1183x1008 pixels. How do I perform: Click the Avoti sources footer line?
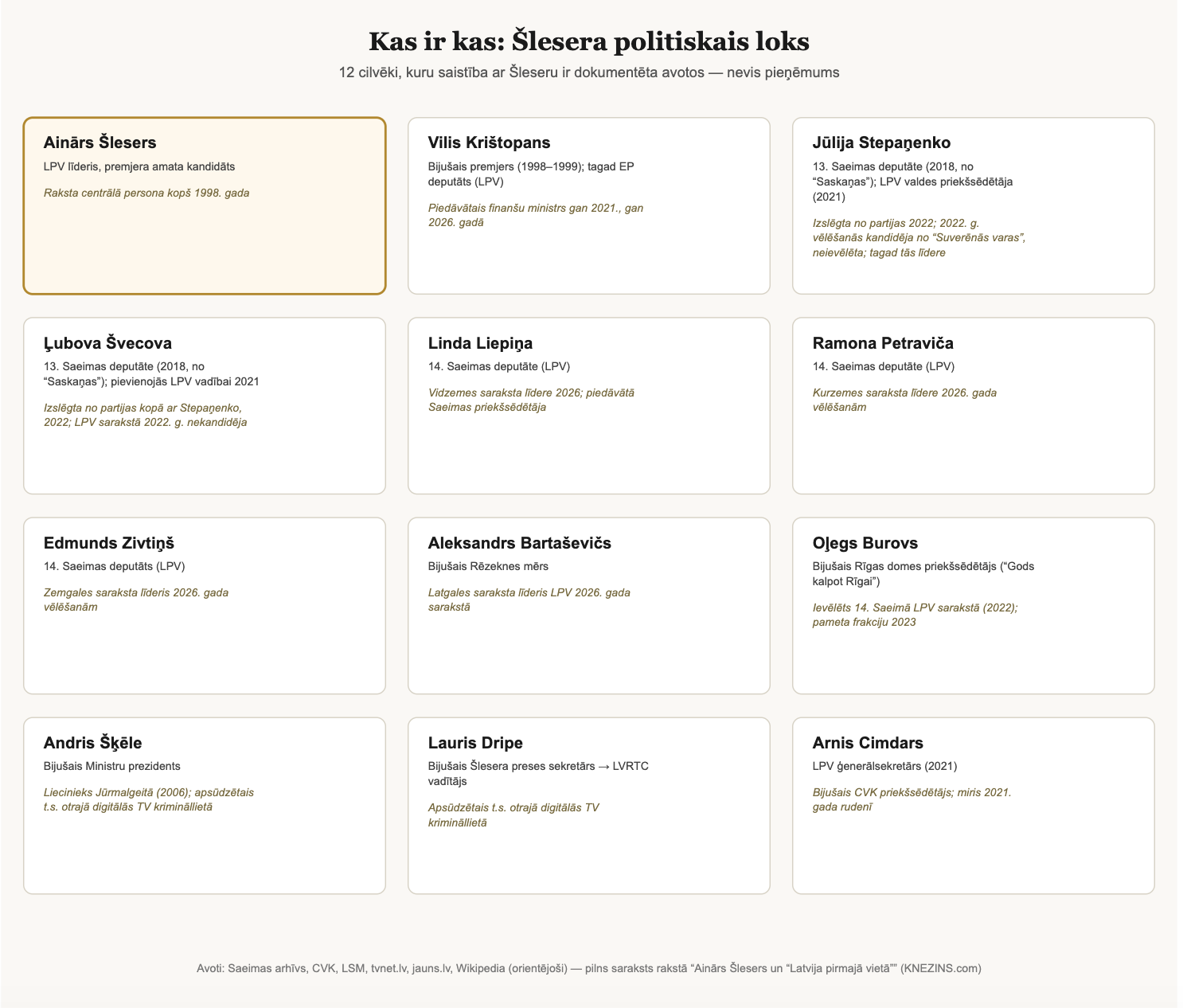pyautogui.click(x=589, y=968)
